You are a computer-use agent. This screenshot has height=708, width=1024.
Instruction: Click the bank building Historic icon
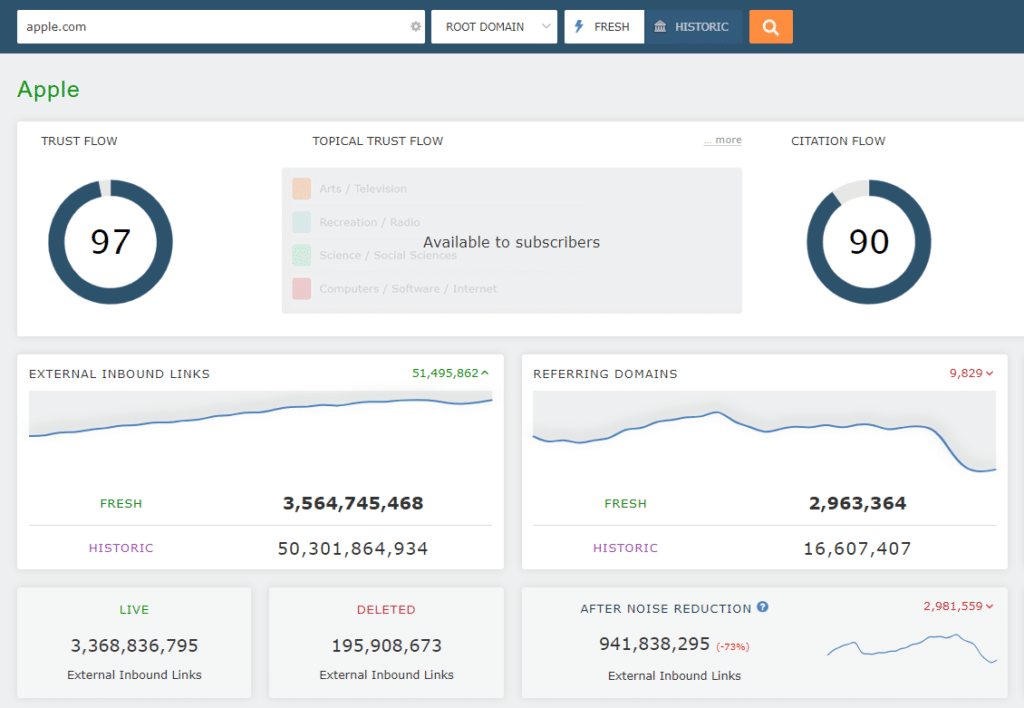click(660, 27)
